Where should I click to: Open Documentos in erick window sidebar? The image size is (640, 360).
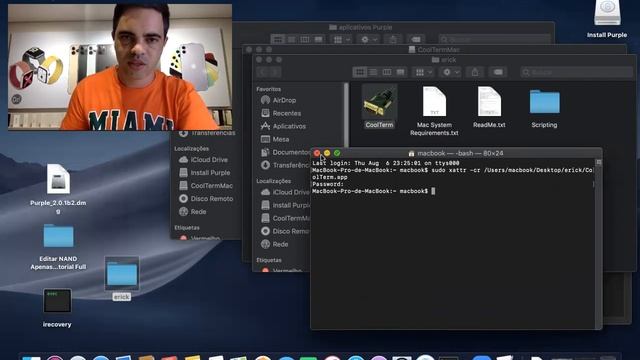(x=286, y=152)
